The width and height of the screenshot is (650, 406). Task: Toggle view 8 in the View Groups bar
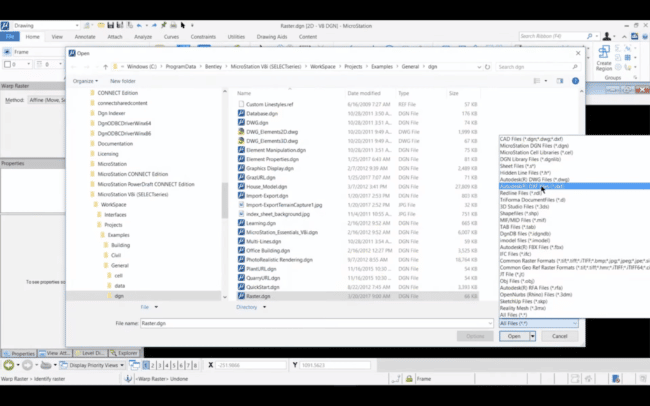click(195, 365)
